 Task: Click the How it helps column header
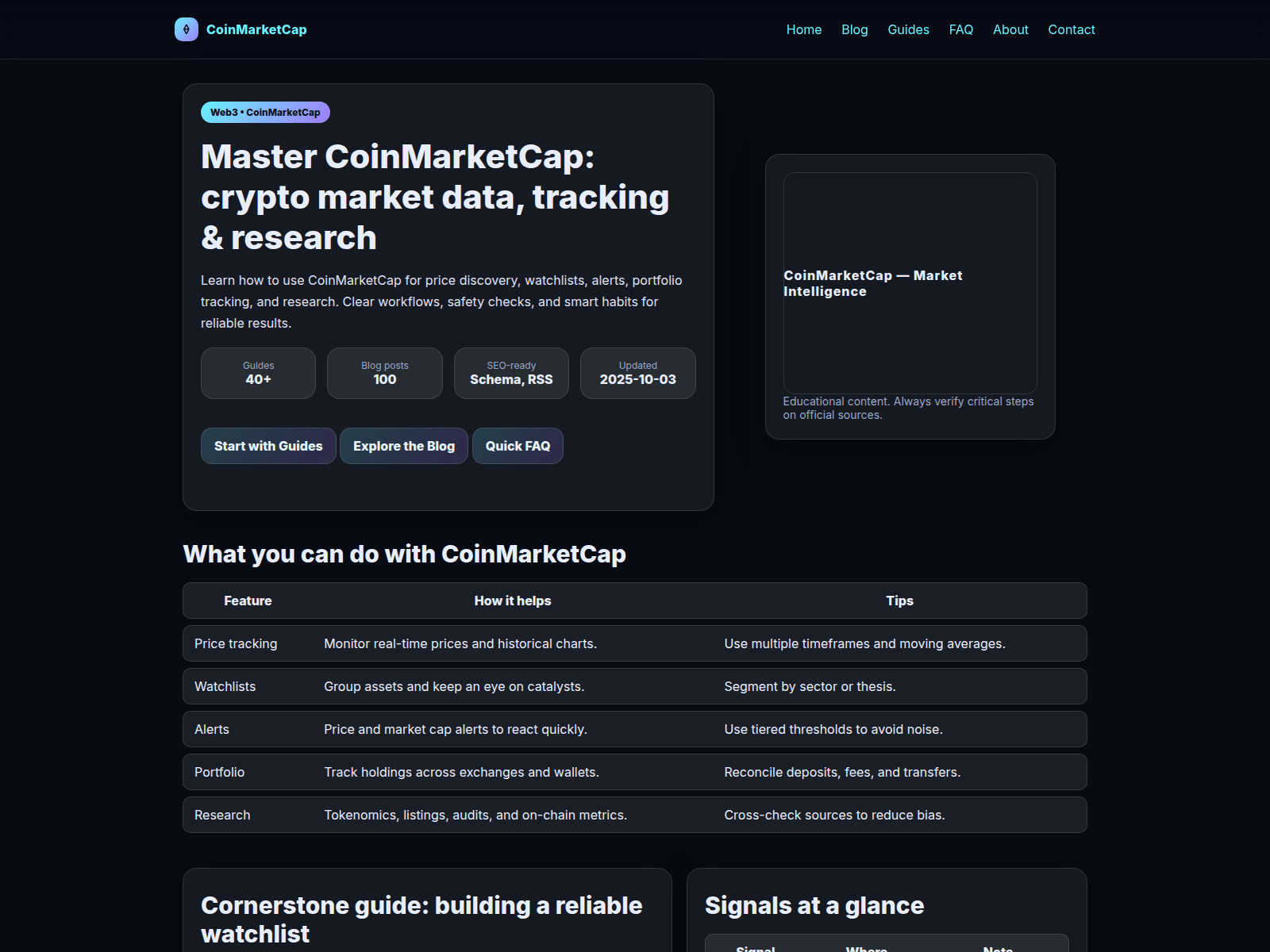pyautogui.click(x=513, y=601)
